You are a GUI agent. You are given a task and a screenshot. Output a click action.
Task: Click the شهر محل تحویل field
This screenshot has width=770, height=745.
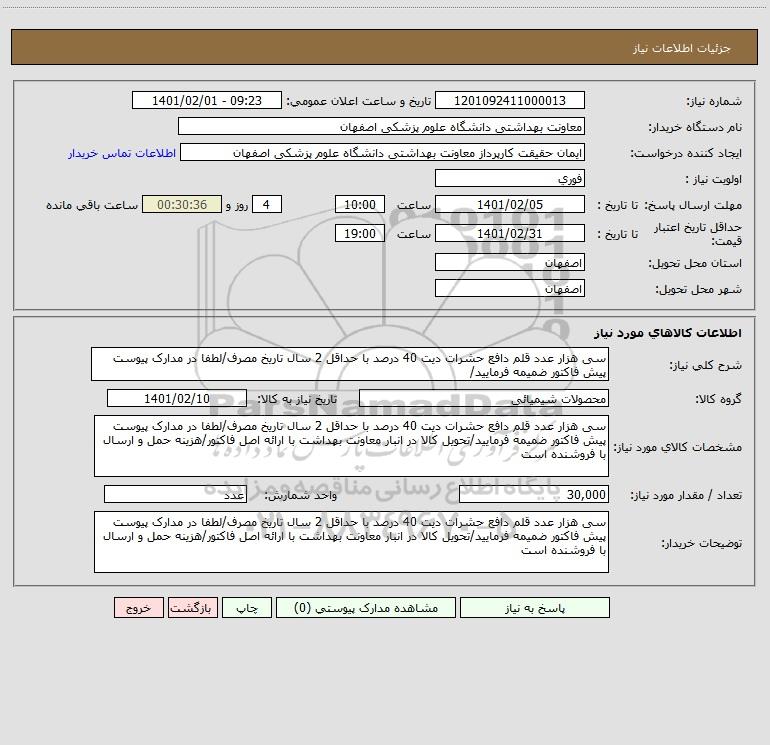(x=510, y=288)
